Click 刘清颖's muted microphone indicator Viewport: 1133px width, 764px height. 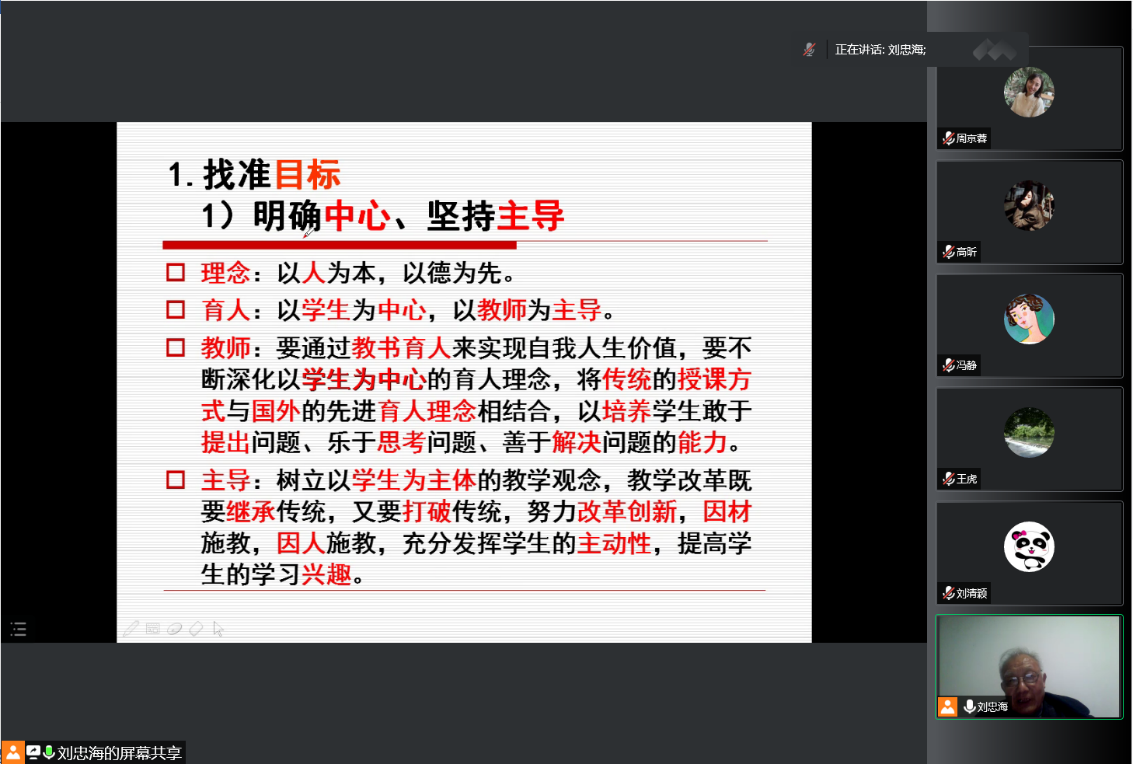(948, 593)
